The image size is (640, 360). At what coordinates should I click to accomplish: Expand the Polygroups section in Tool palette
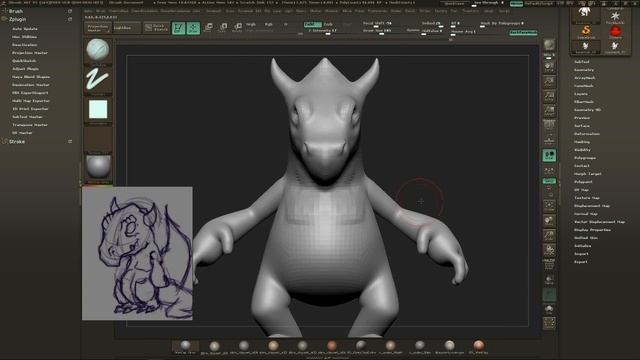click(585, 158)
